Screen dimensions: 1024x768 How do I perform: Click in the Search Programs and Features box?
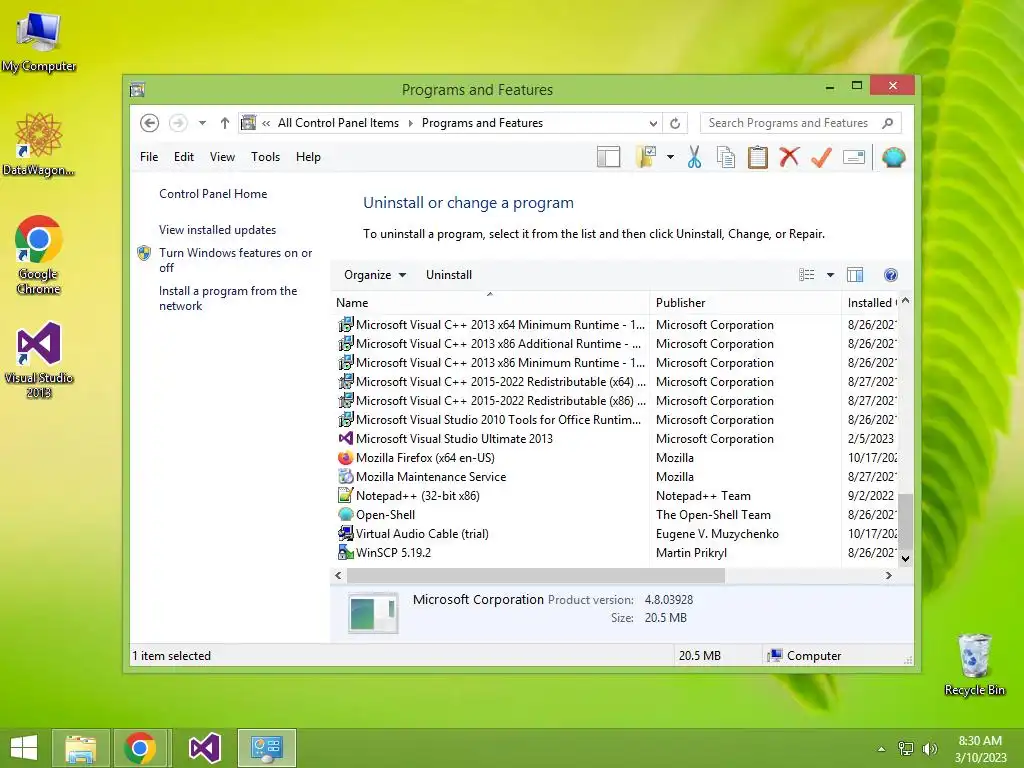coord(788,123)
